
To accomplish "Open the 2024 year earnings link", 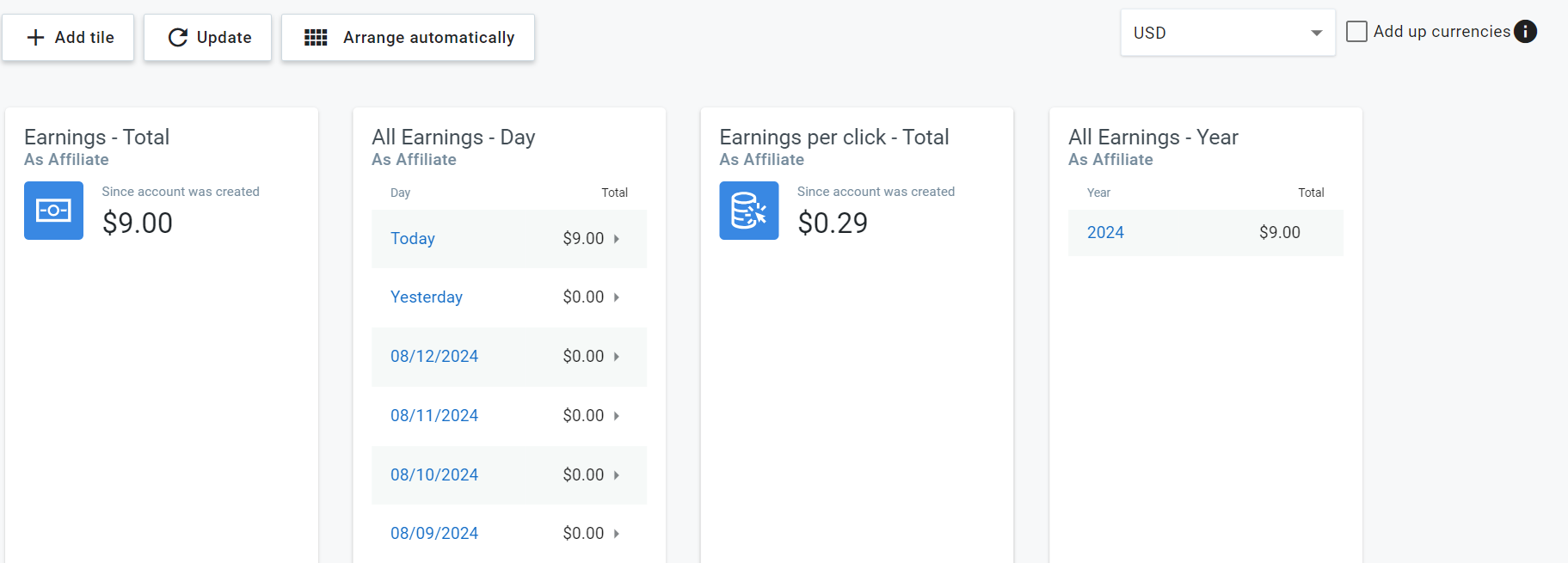I will pos(1105,233).
